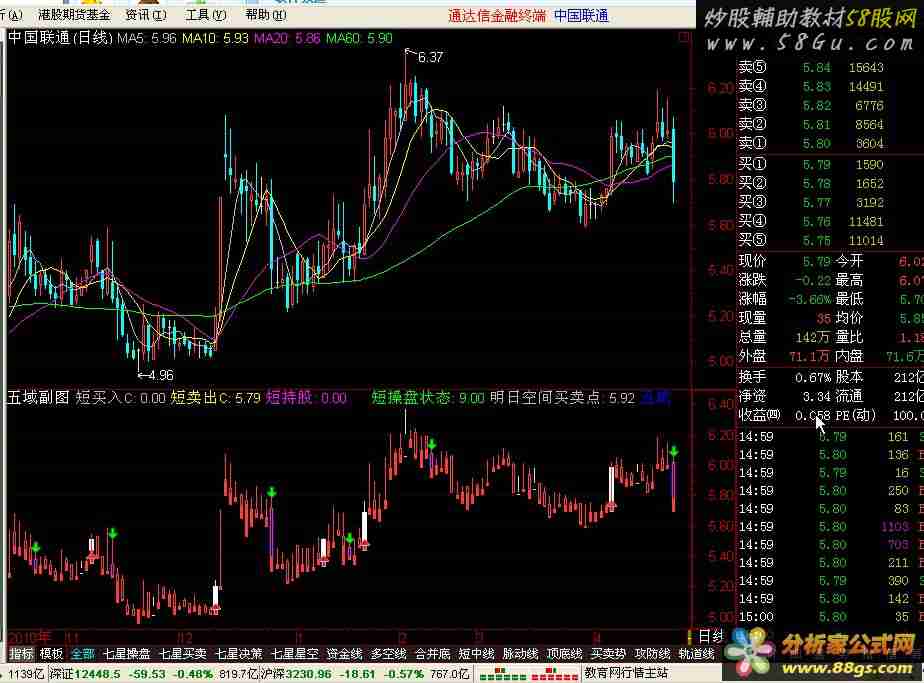The image size is (924, 683).
Task: Select the 合并底 indicator tab
Action: [x=433, y=654]
